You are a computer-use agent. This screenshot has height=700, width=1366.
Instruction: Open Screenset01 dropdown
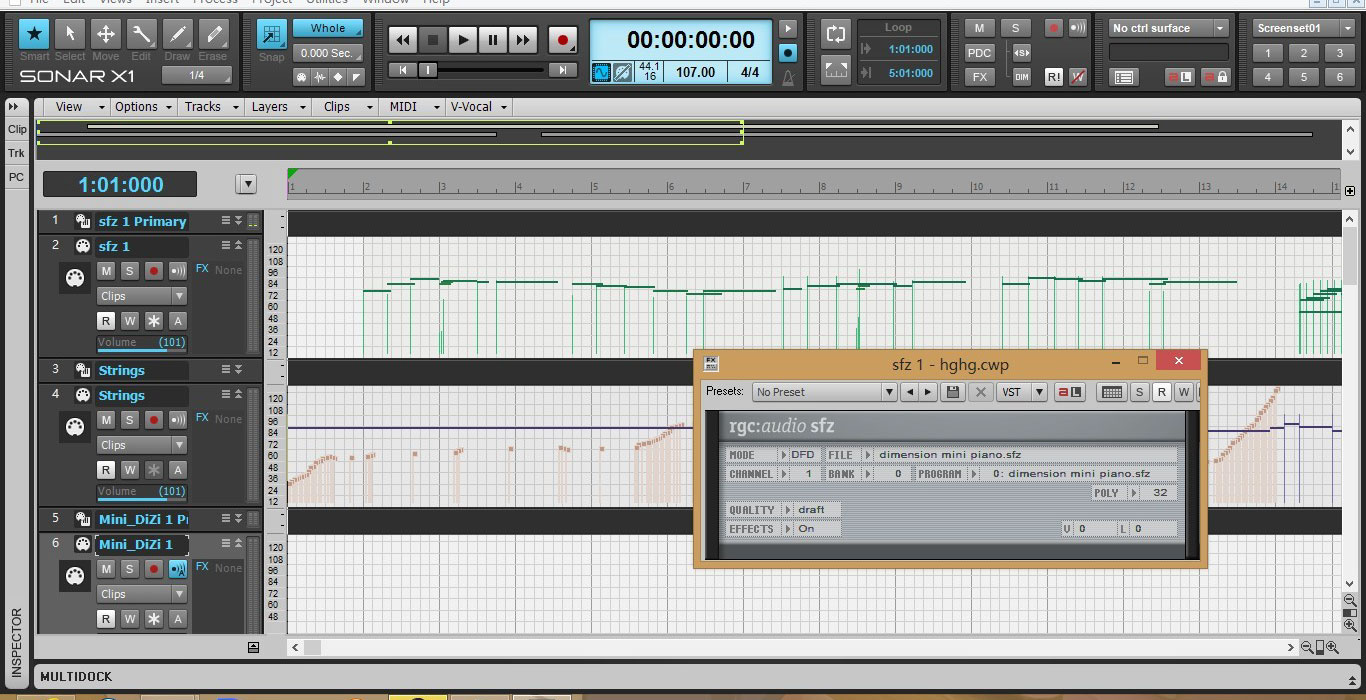tap(1302, 28)
